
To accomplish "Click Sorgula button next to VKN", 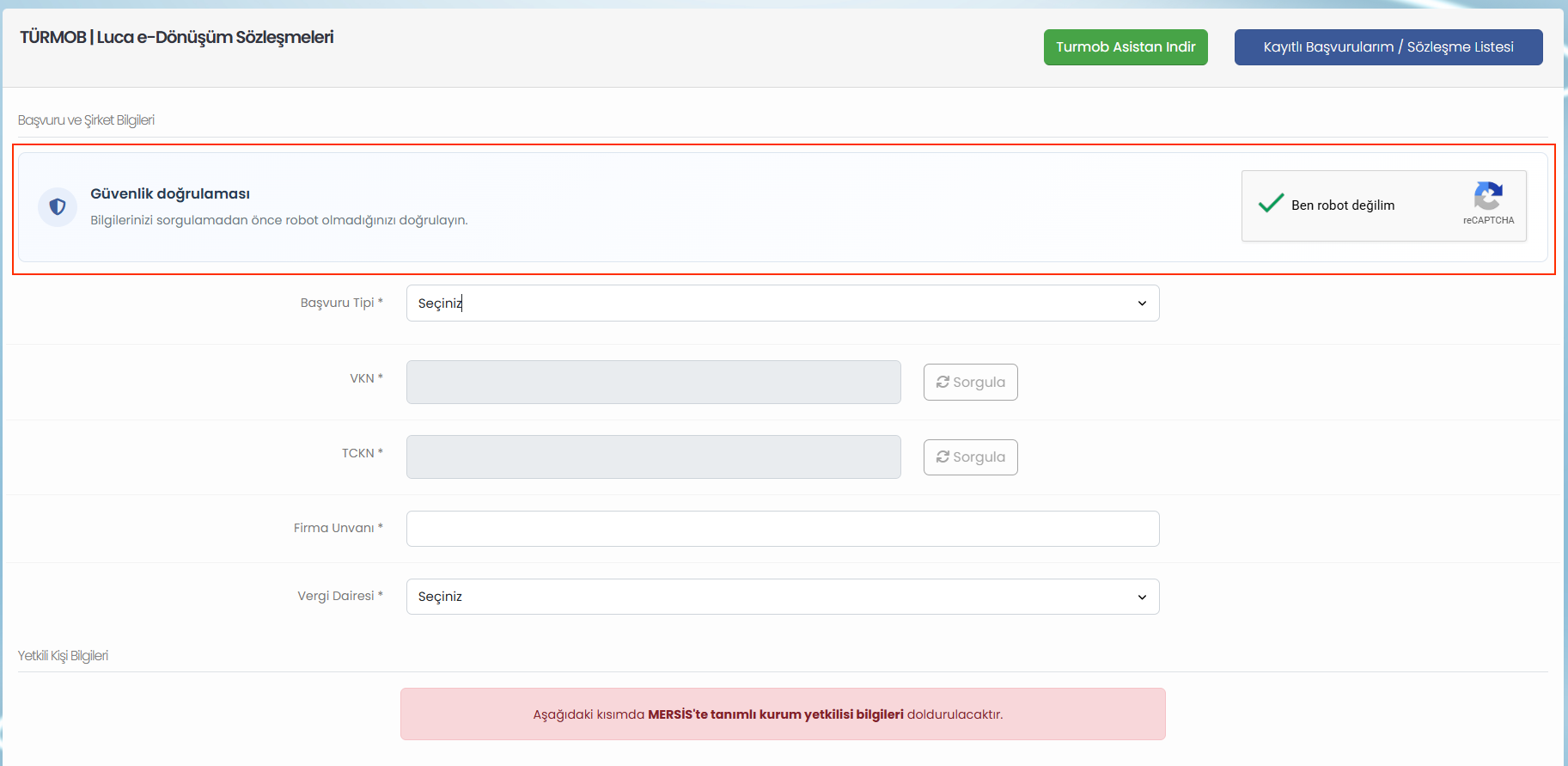I will click(x=971, y=383).
